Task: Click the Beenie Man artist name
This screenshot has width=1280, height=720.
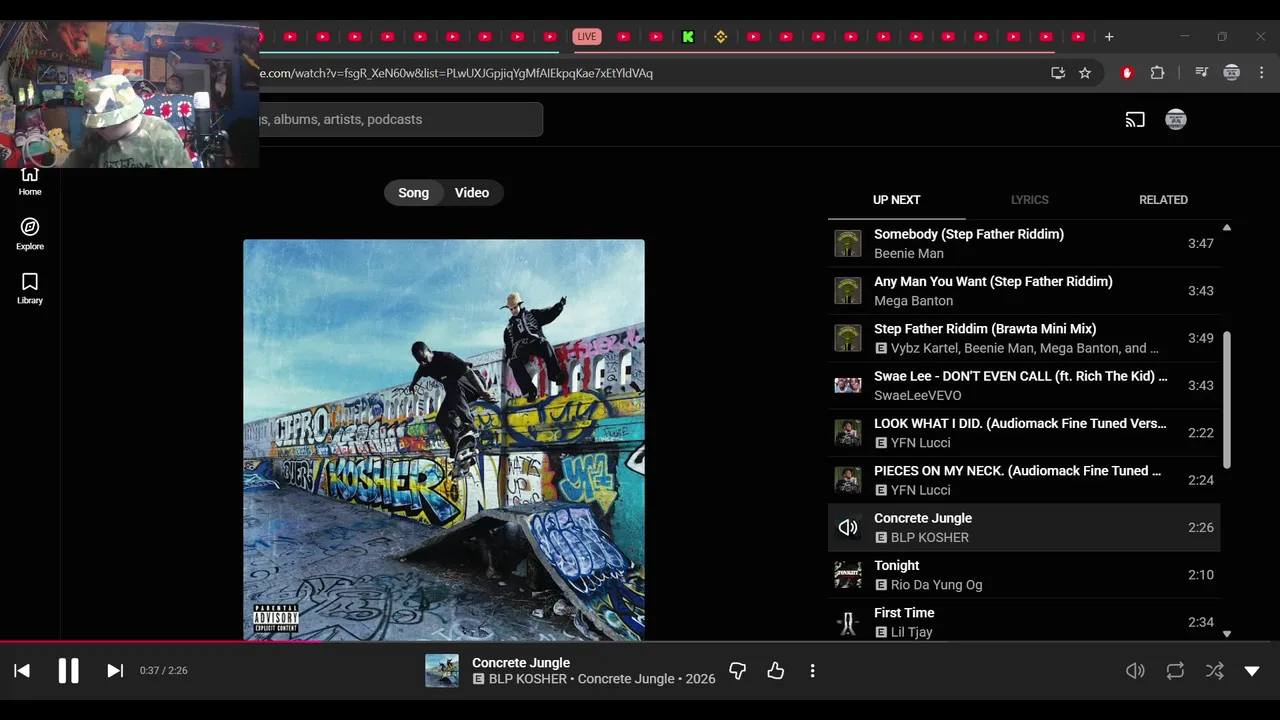Action: 909,253
